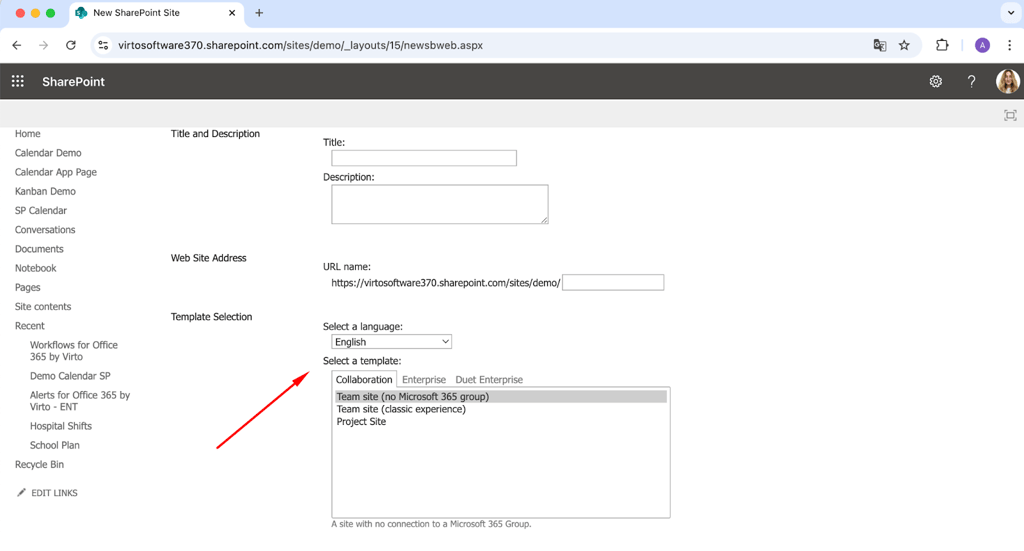Switch to the Duet Enterprise template tab
The height and width of the screenshot is (551, 1024).
pos(489,379)
